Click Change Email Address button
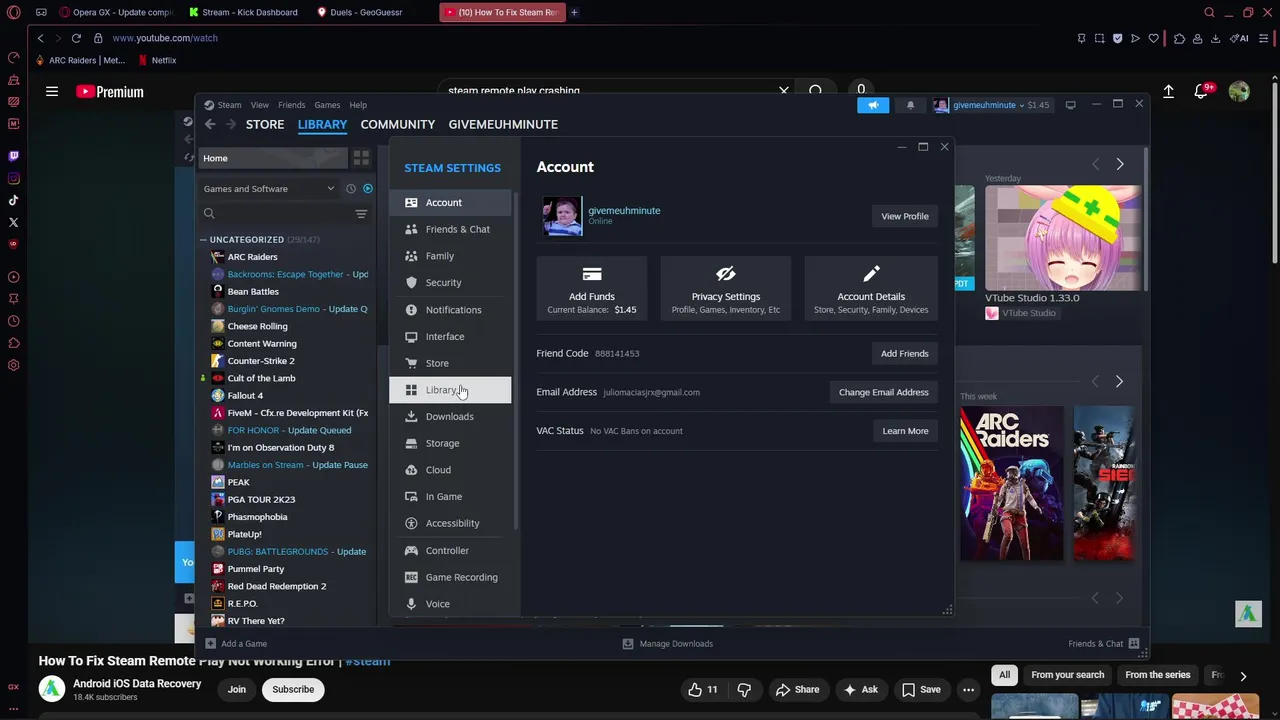The width and height of the screenshot is (1280, 720). 884,392
